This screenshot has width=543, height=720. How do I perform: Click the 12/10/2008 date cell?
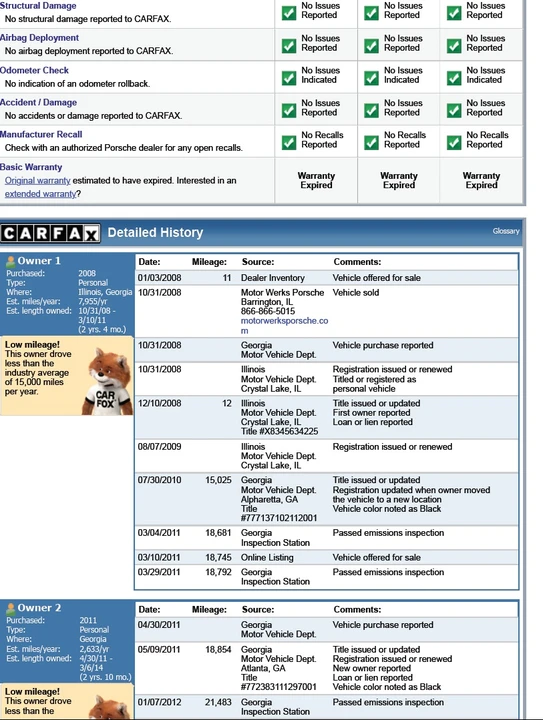159,403
